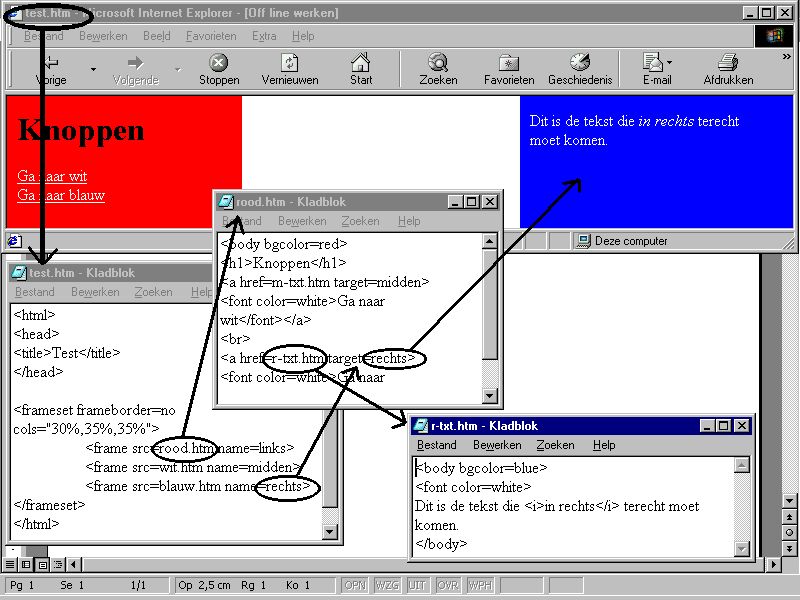800x600 pixels.
Task: Switch to Word web layout view icon
Action: pos(26,564)
